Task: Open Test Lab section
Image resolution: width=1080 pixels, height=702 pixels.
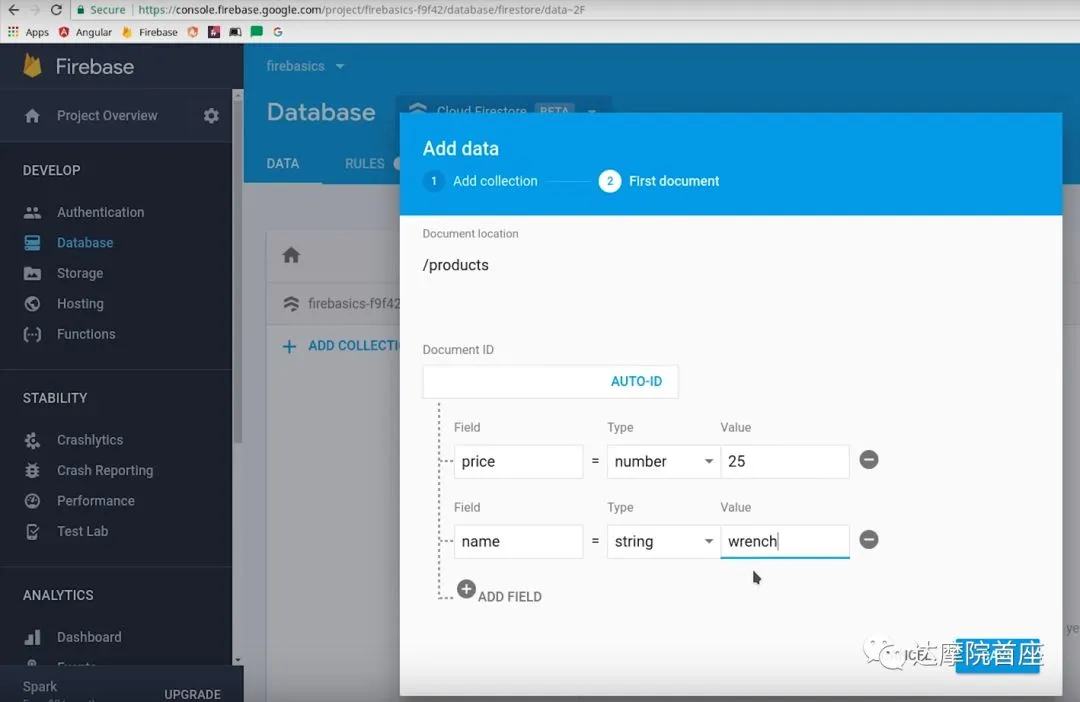Action: coord(83,531)
